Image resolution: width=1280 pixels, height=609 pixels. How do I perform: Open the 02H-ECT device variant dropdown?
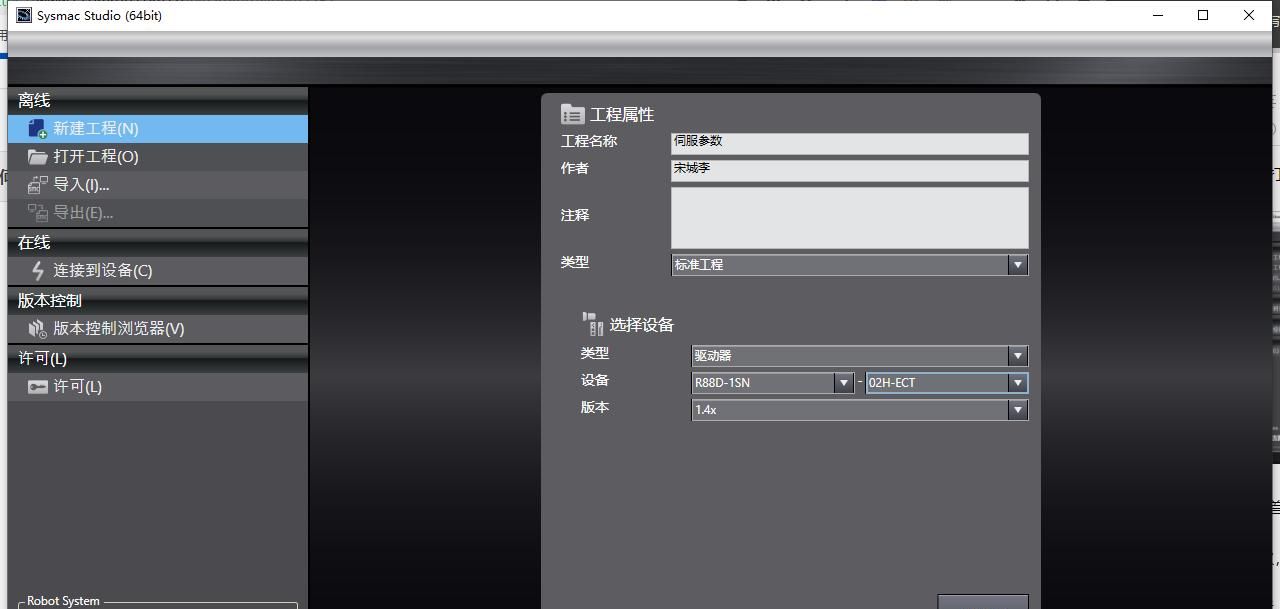click(x=946, y=382)
